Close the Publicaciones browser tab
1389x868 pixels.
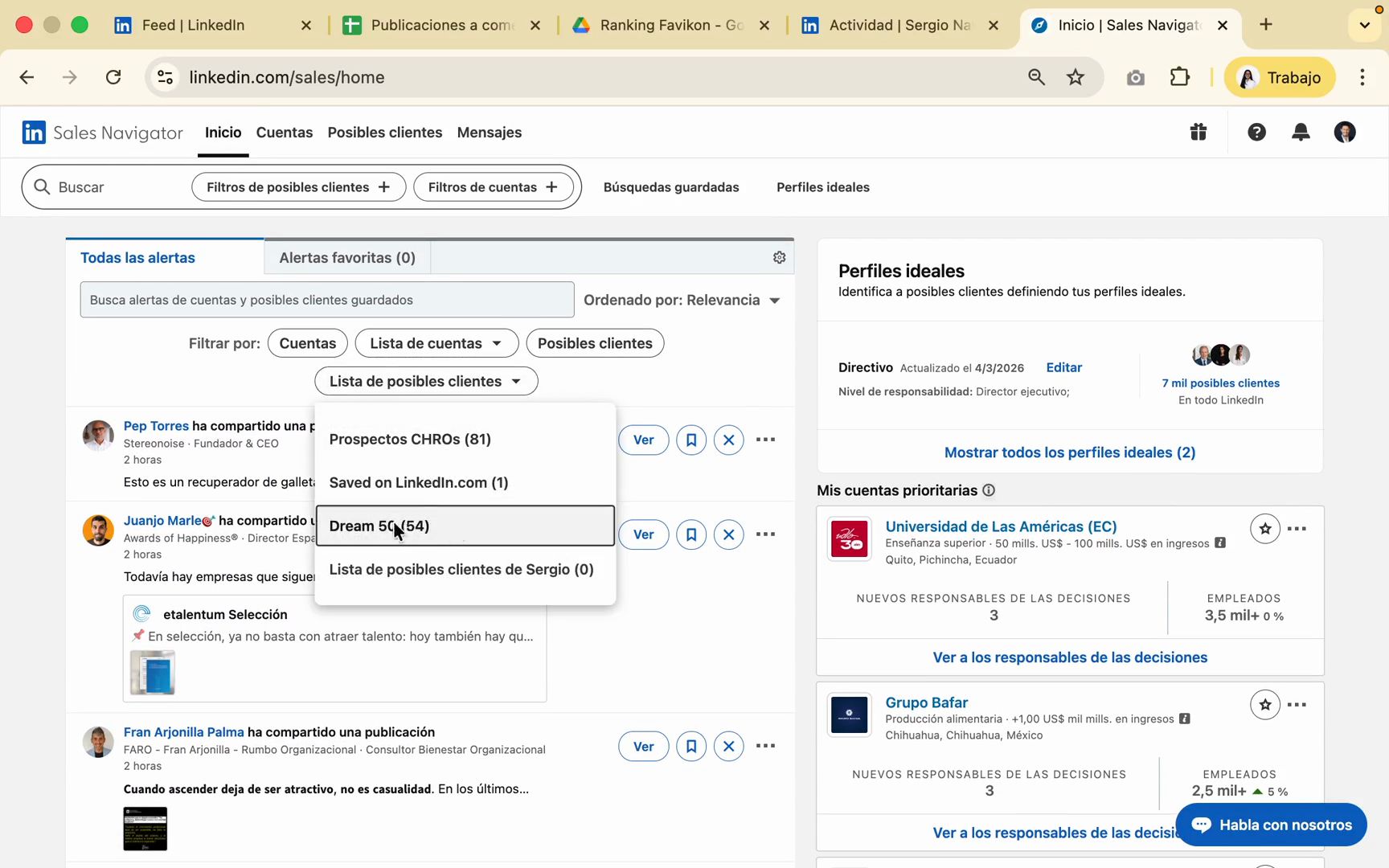point(535,26)
